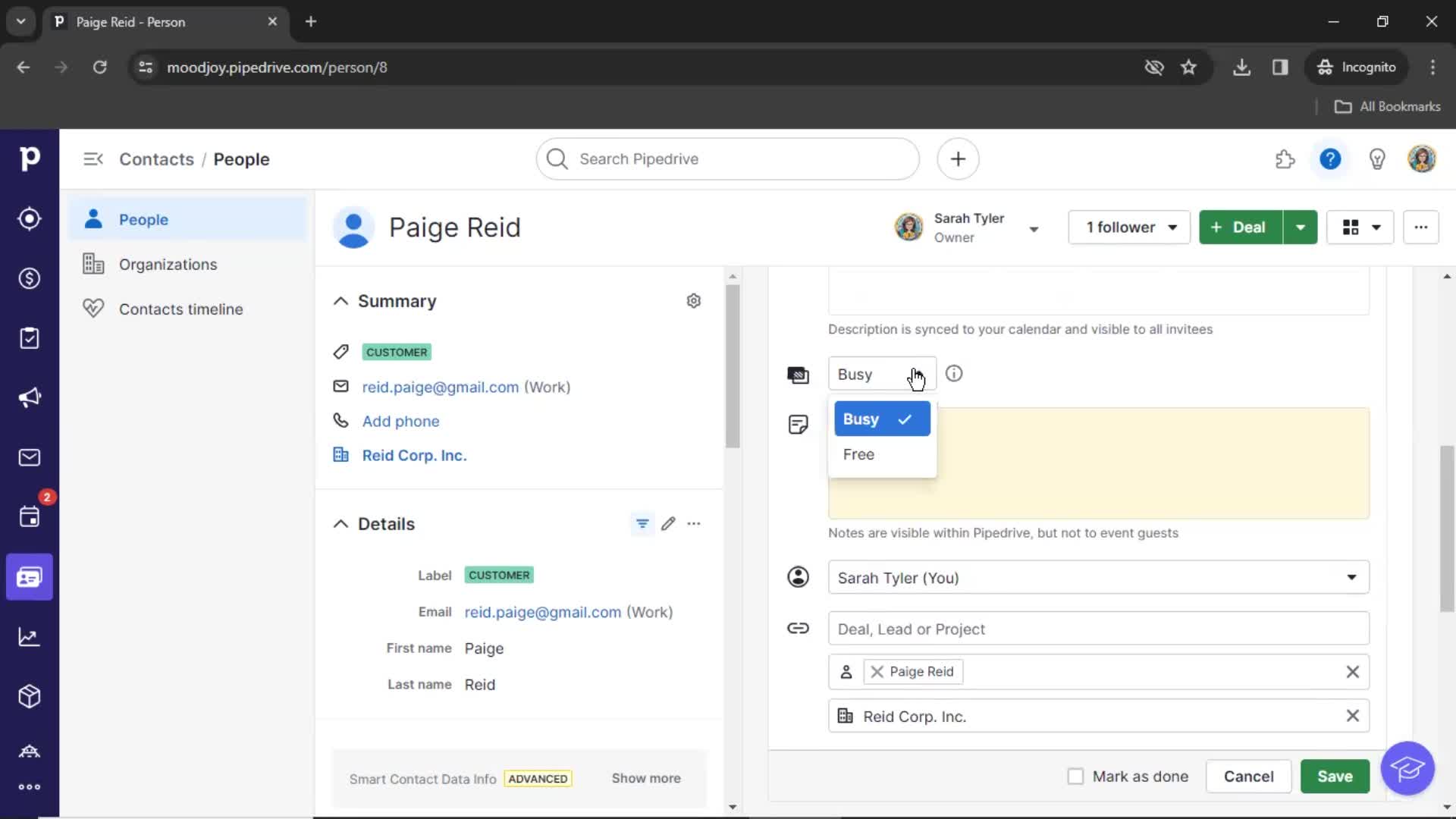The image size is (1456, 819).
Task: Open the user profile avatar
Action: 1422,159
